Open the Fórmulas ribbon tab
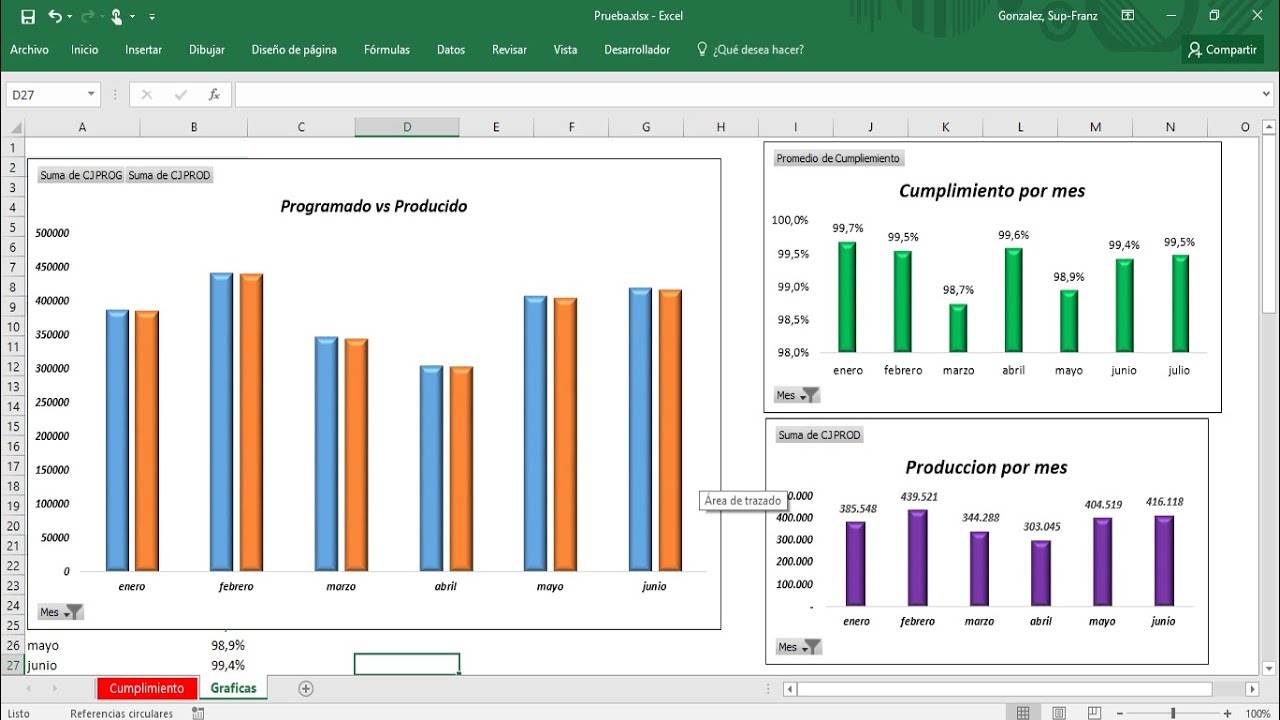Screen dimensions: 1280x720 coord(386,50)
